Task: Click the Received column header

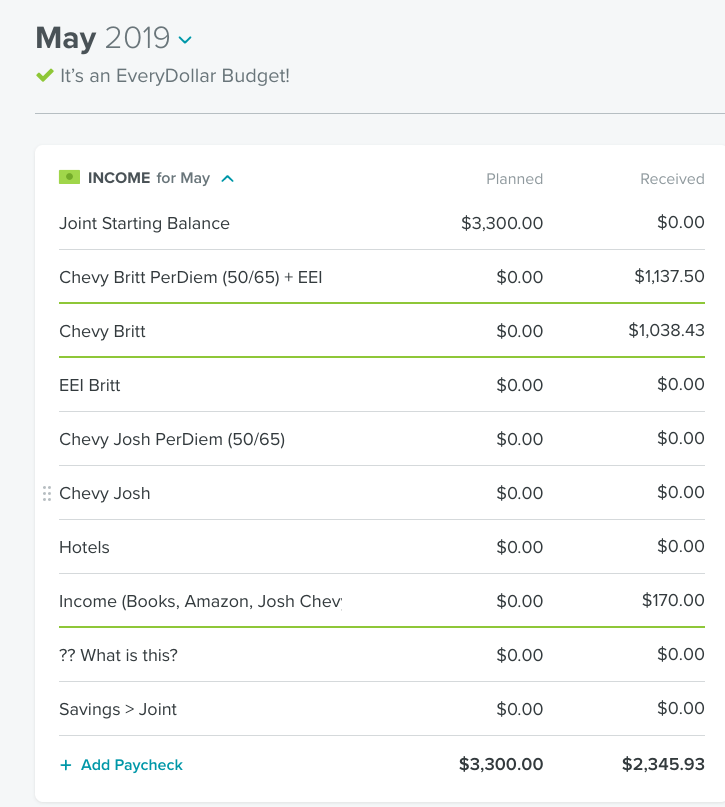Action: pos(672,179)
